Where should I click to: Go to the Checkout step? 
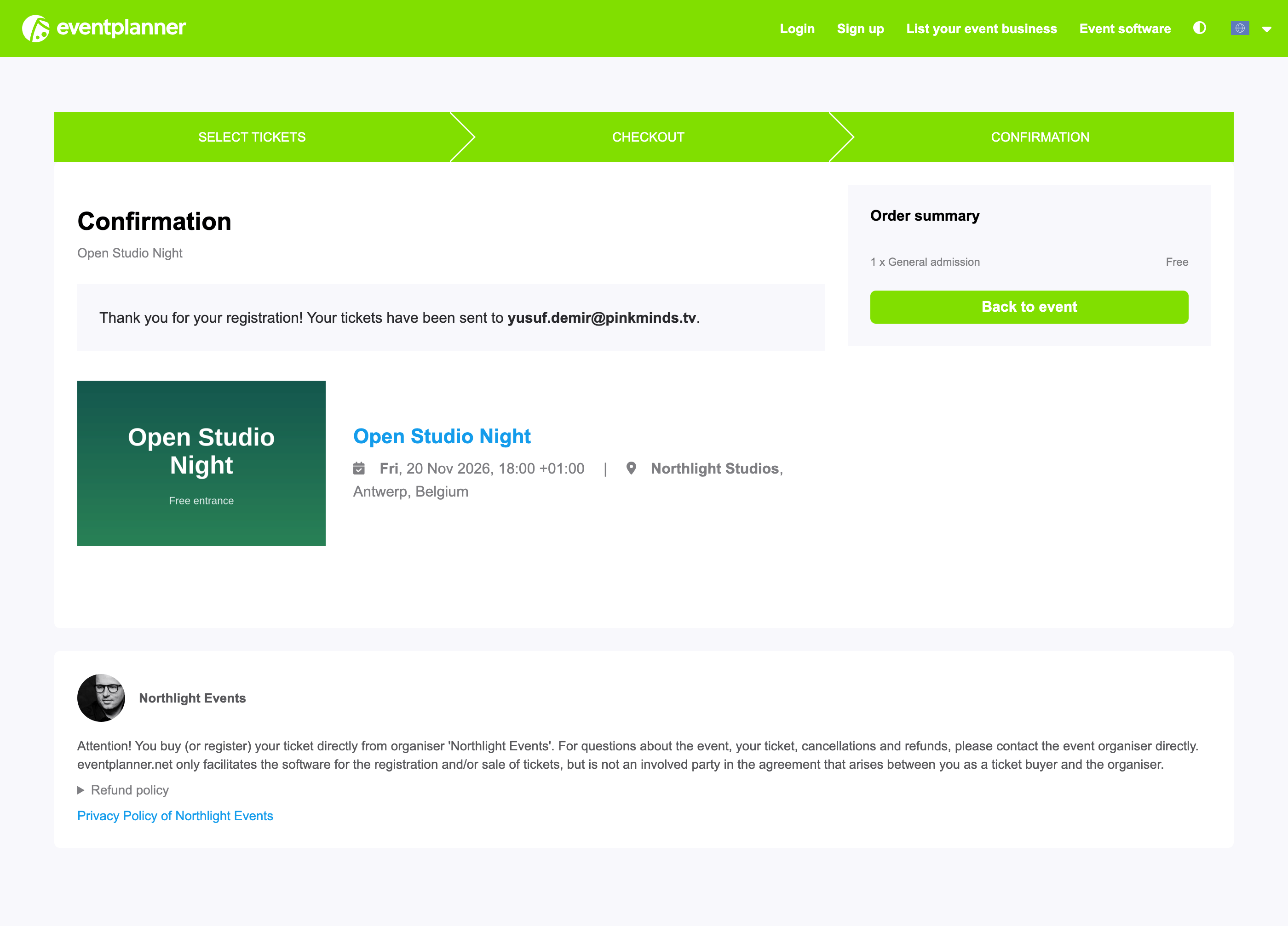648,137
